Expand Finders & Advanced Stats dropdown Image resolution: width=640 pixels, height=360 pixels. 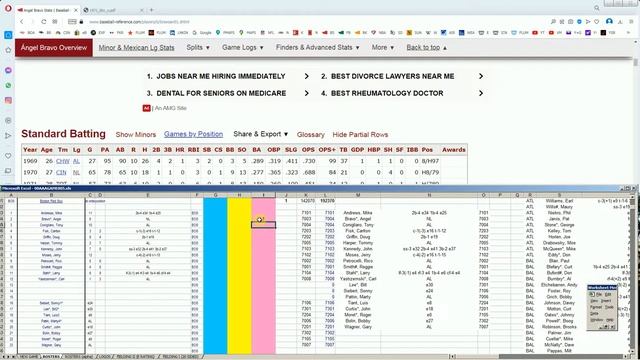(x=318, y=47)
